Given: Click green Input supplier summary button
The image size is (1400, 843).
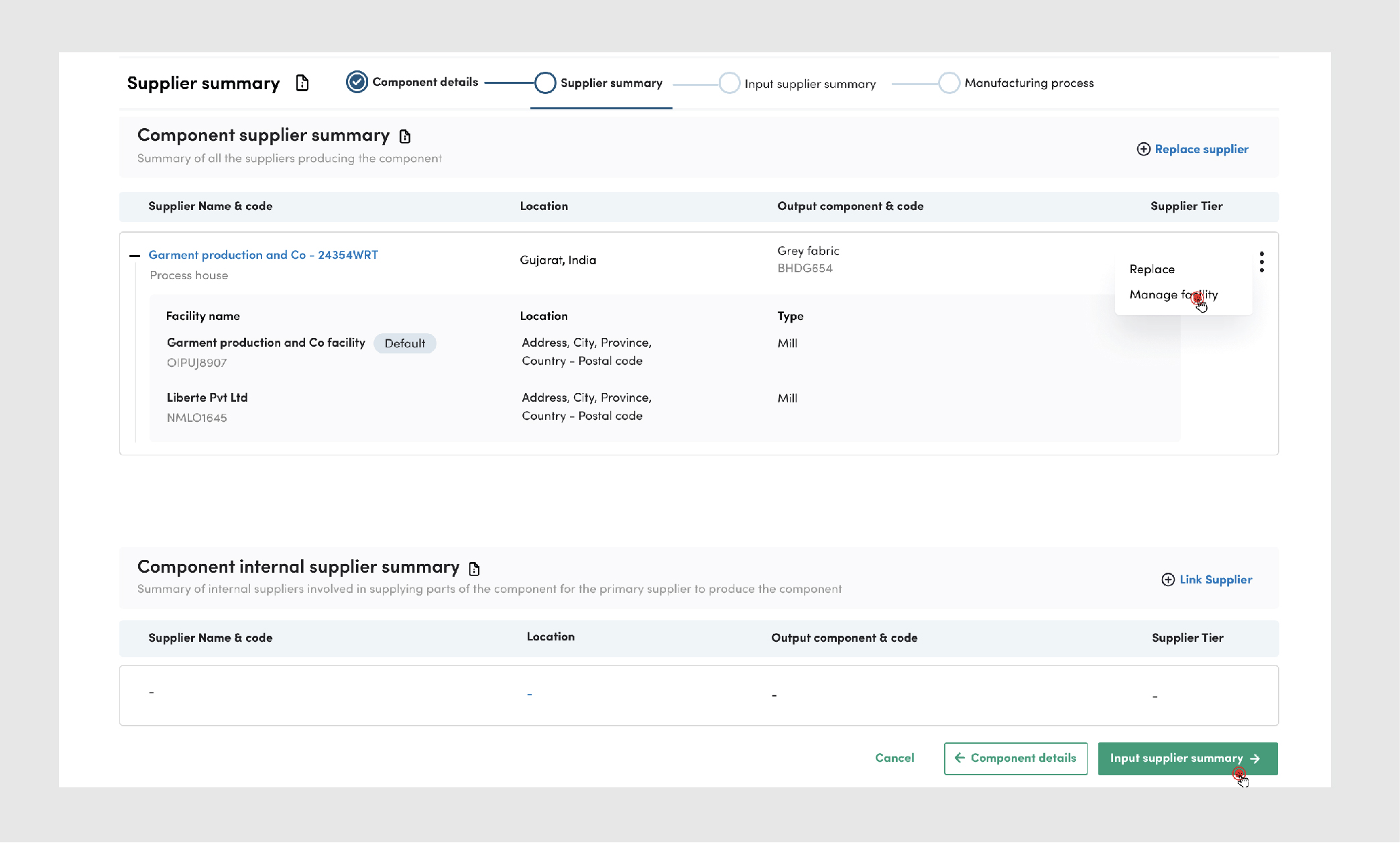Looking at the screenshot, I should (1187, 758).
